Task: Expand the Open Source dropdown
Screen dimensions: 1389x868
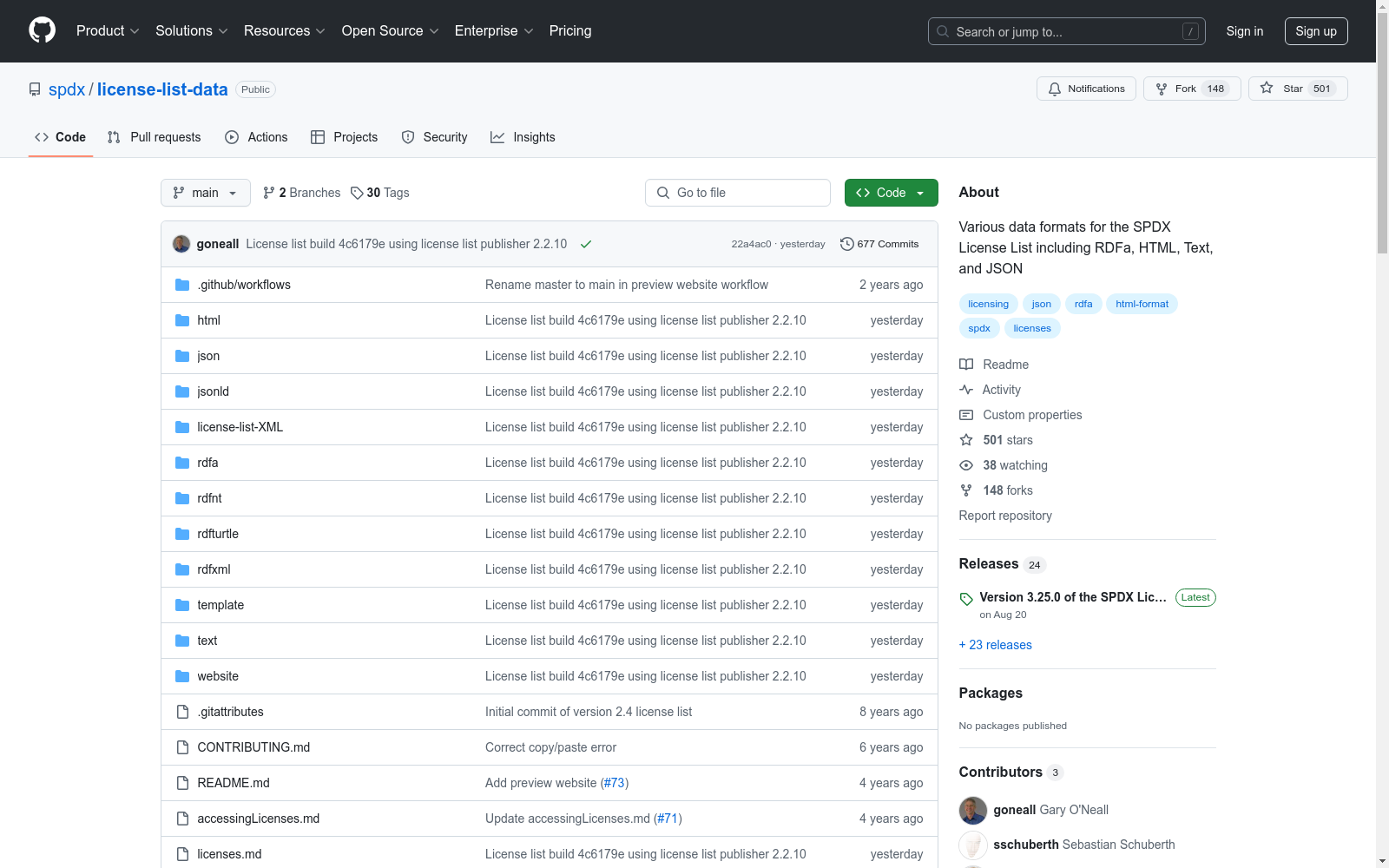Action: (391, 31)
